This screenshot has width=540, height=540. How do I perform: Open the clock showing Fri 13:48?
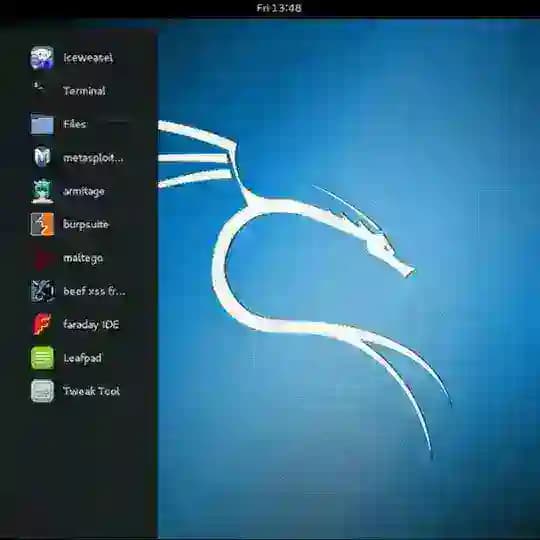click(279, 8)
